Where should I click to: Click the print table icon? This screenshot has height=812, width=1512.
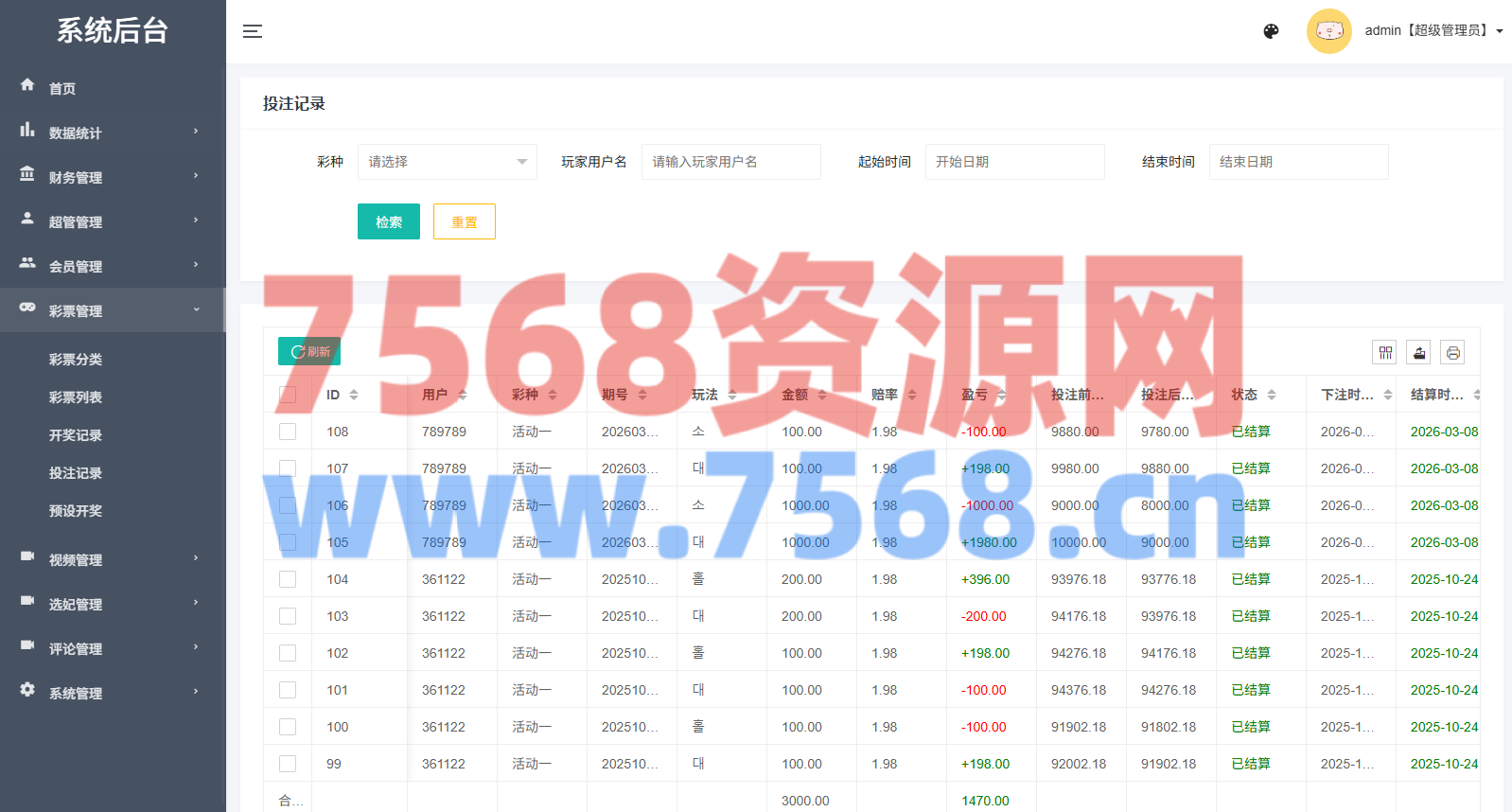tap(1452, 353)
